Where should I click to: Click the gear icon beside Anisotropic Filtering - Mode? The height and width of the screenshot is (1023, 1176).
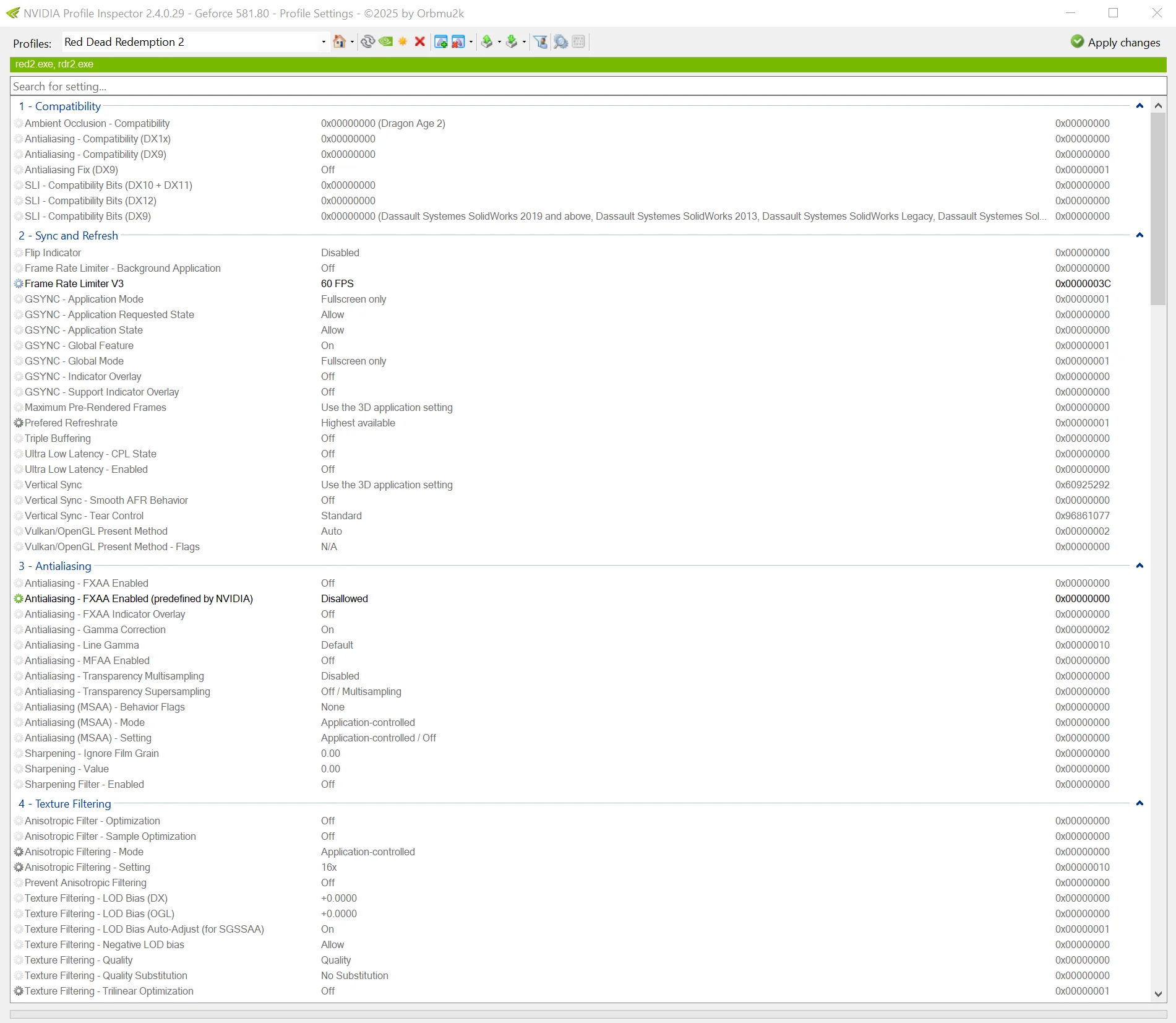pos(19,852)
